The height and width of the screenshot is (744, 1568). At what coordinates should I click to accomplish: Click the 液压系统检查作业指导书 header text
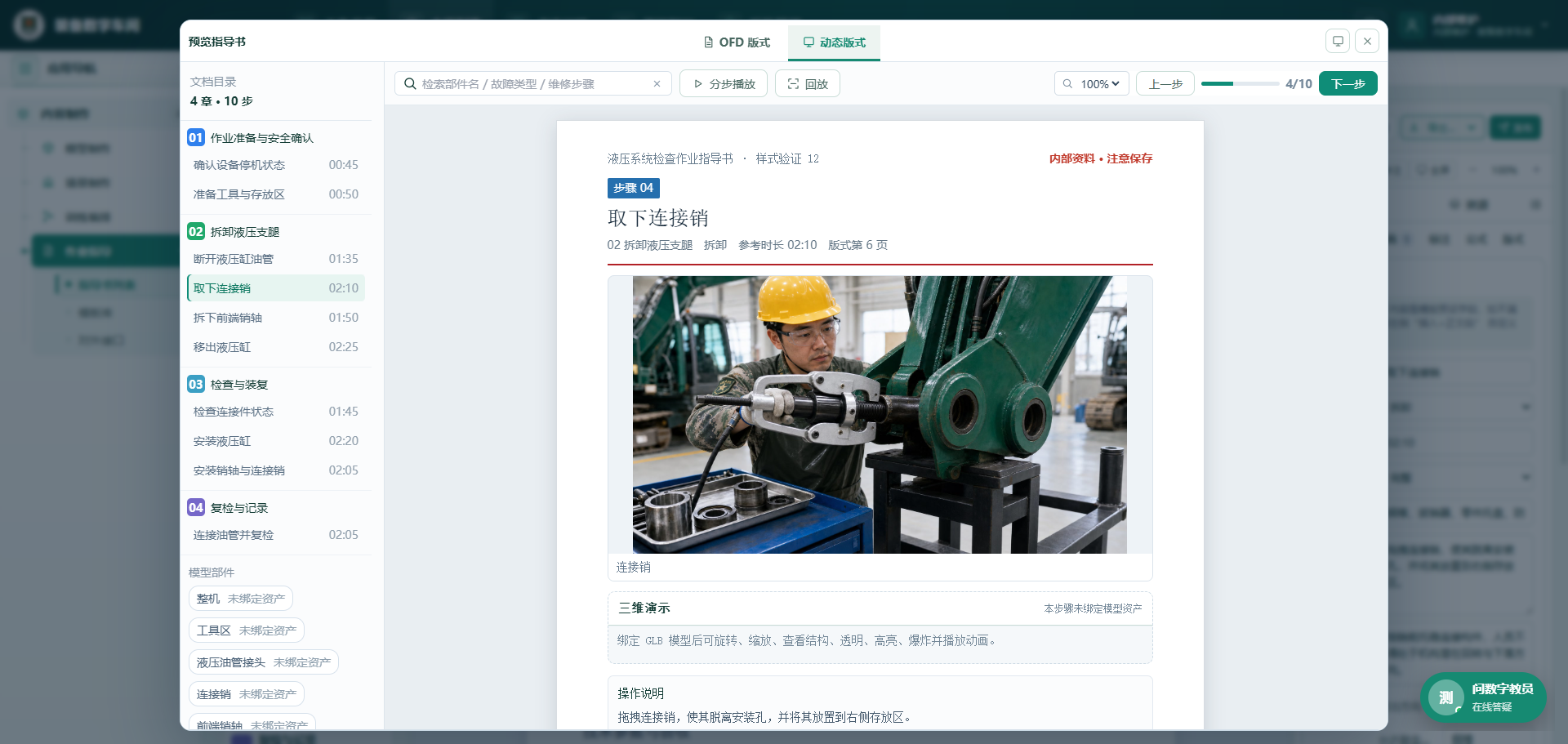click(670, 158)
